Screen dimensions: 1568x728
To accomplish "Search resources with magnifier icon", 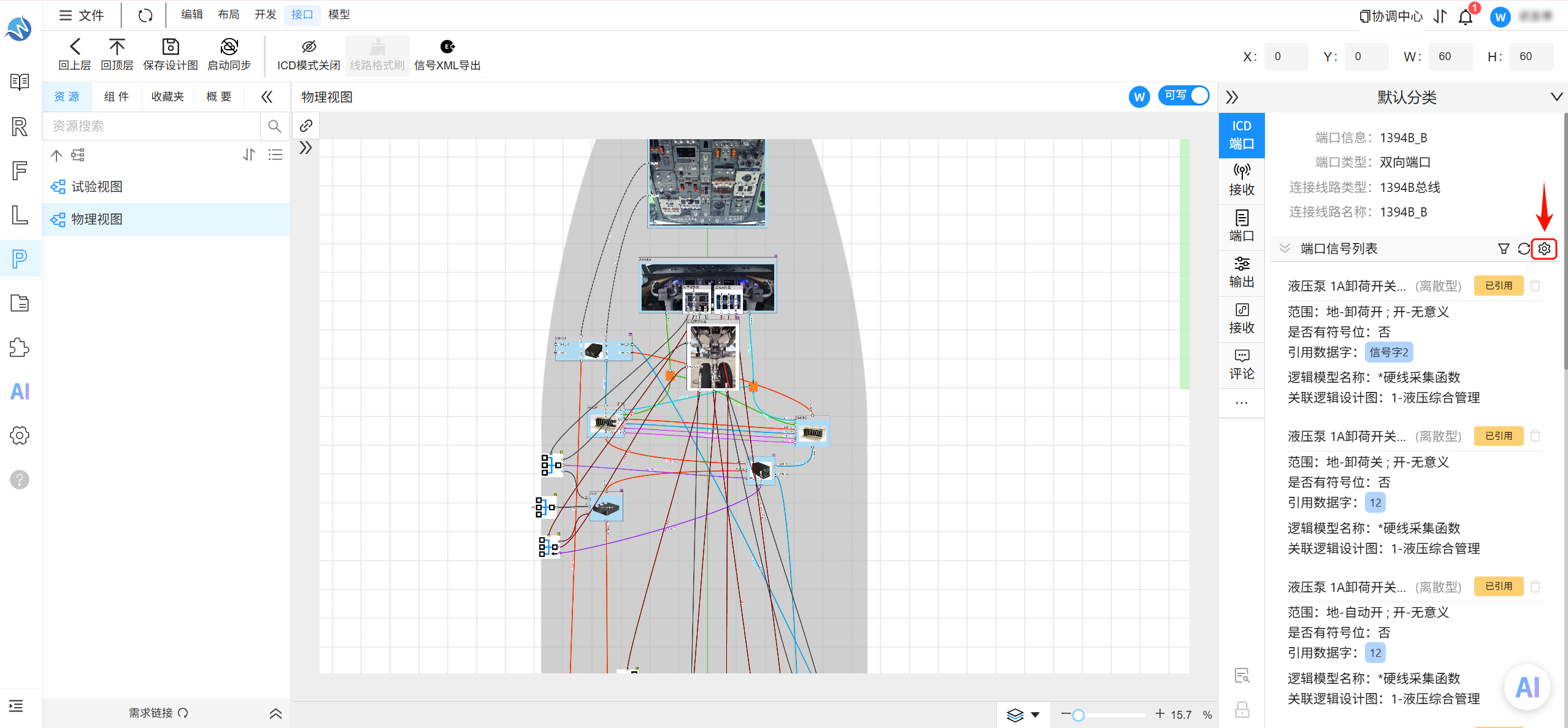I will (274, 126).
